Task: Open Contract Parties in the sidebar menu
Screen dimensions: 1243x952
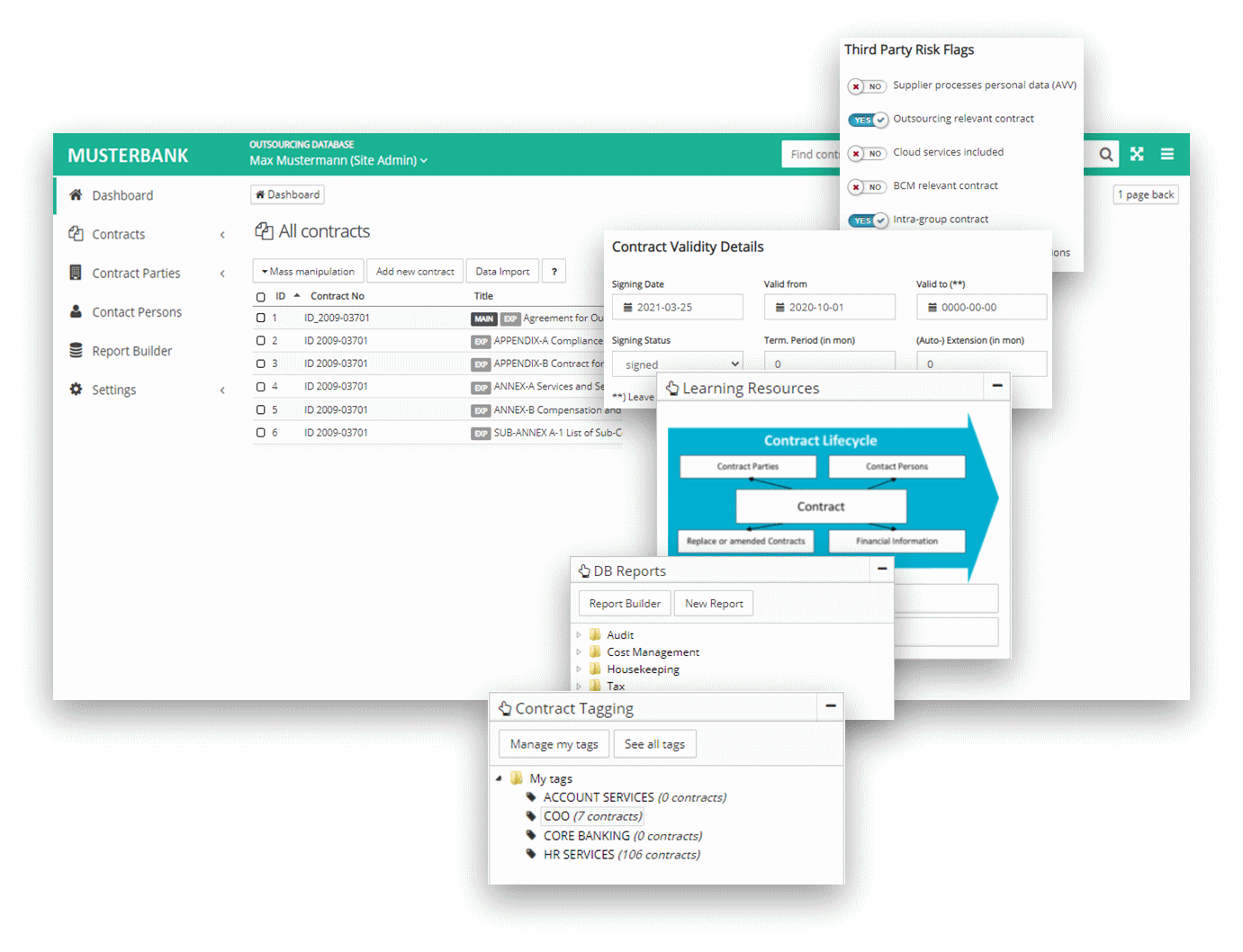Action: [136, 273]
